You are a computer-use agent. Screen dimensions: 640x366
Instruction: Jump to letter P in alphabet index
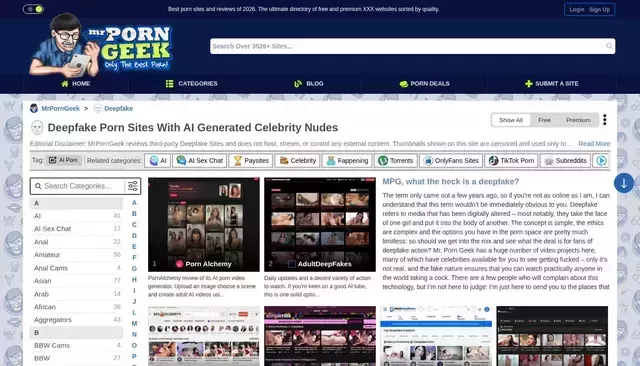(x=134, y=357)
